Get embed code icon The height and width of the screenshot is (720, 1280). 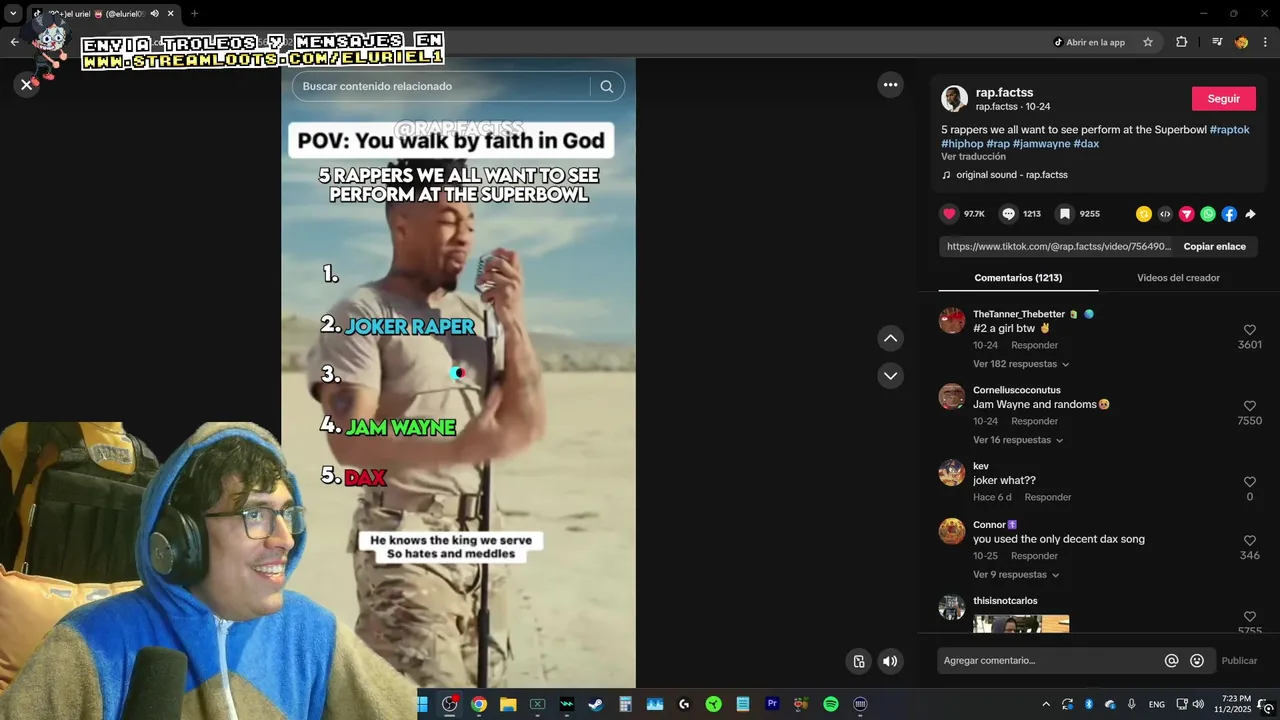(x=1165, y=214)
